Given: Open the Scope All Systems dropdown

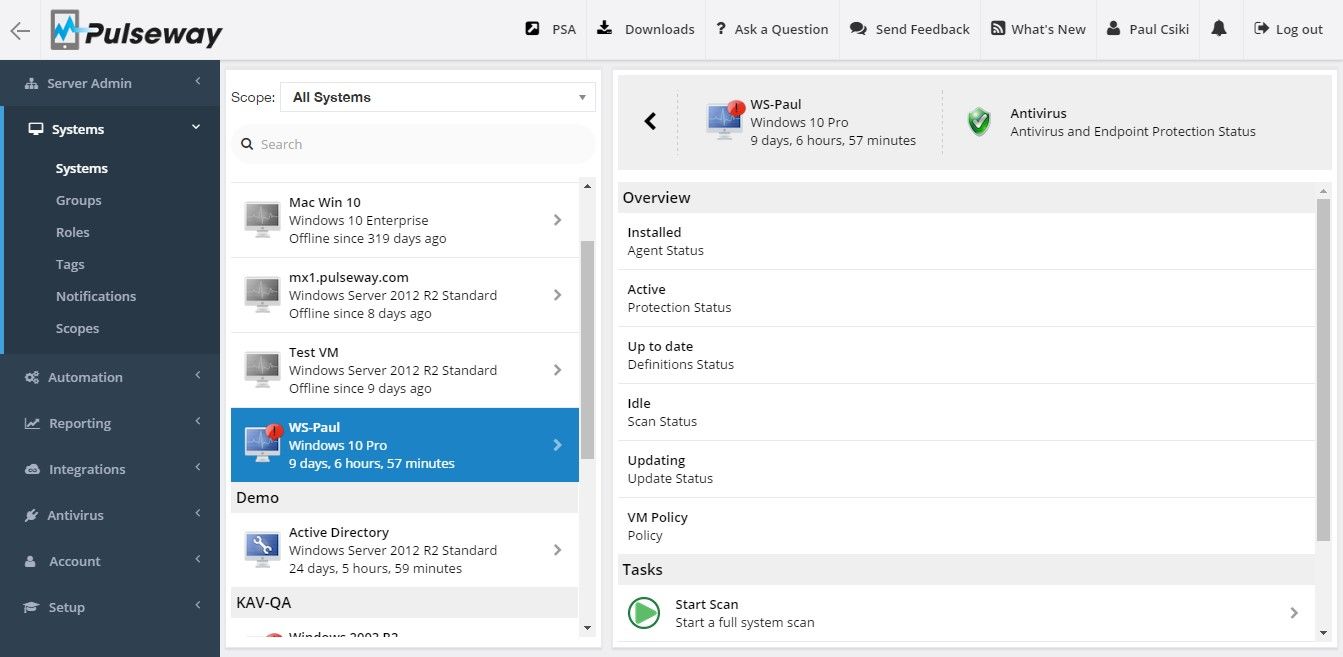Looking at the screenshot, I should [x=438, y=97].
